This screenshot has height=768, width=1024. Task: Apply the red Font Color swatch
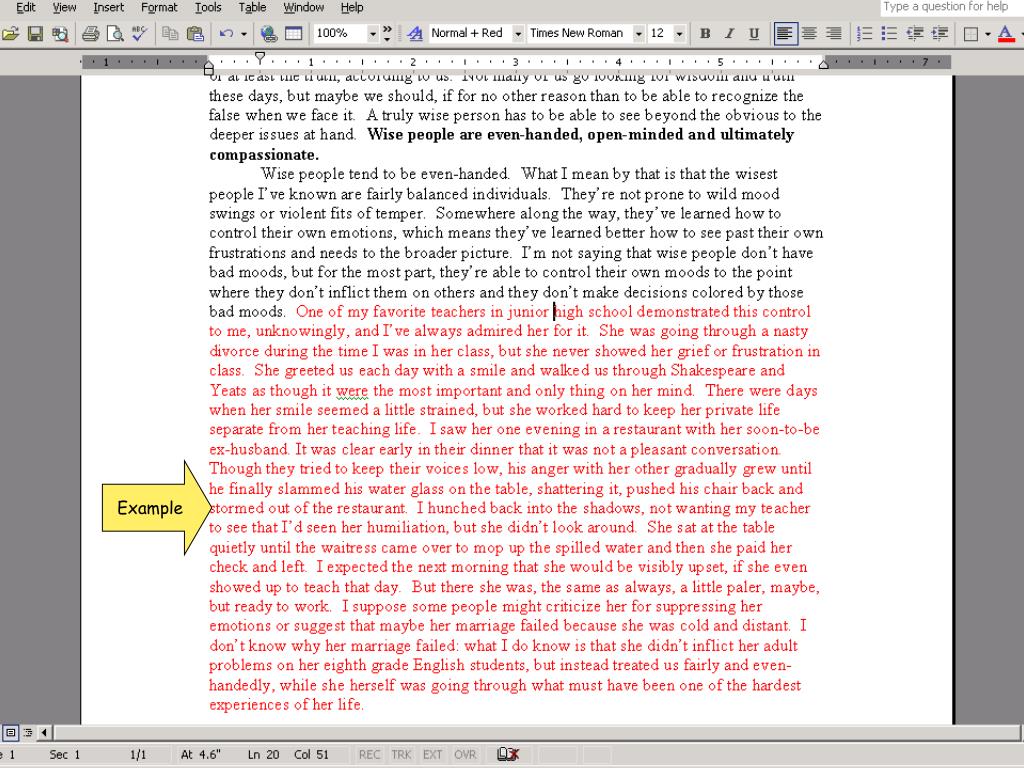point(1006,33)
